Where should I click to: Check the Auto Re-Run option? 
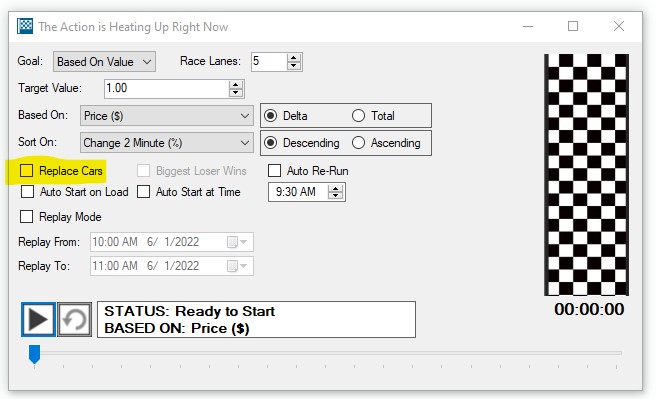click(274, 171)
